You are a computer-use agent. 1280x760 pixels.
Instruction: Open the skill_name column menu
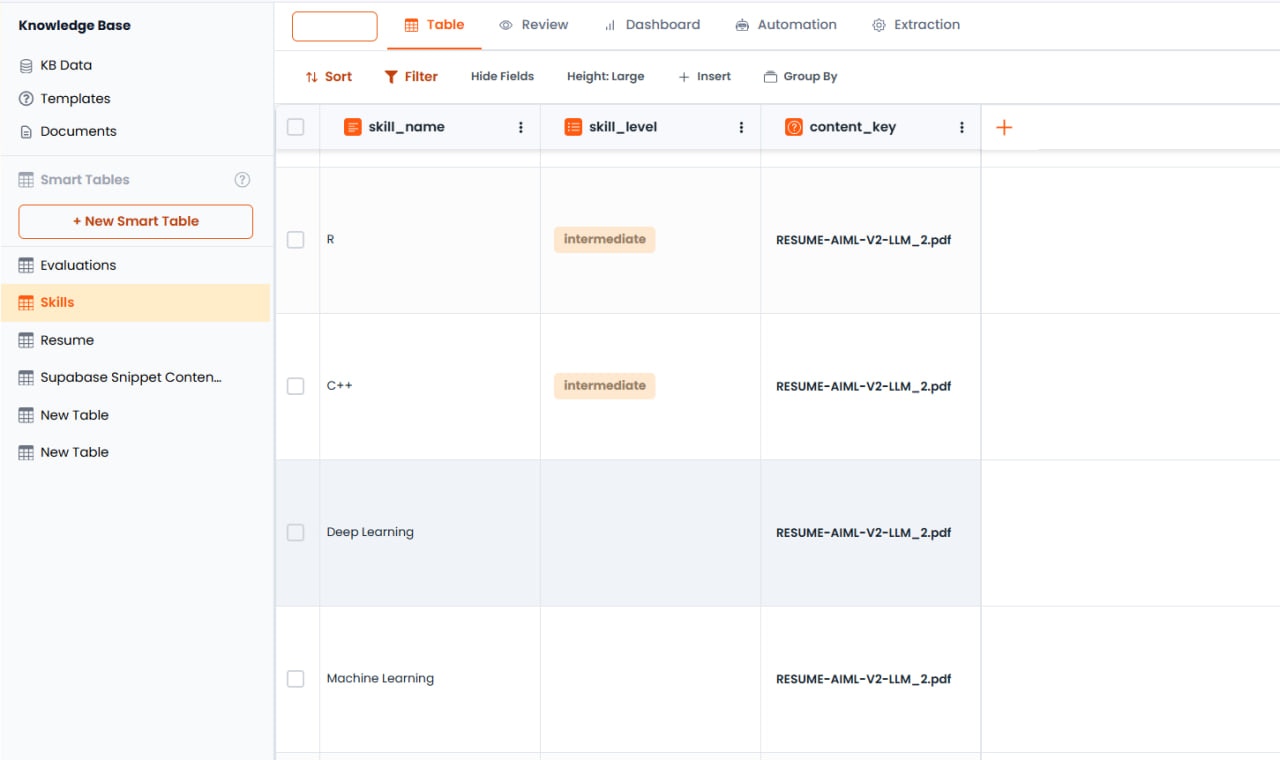(x=520, y=127)
